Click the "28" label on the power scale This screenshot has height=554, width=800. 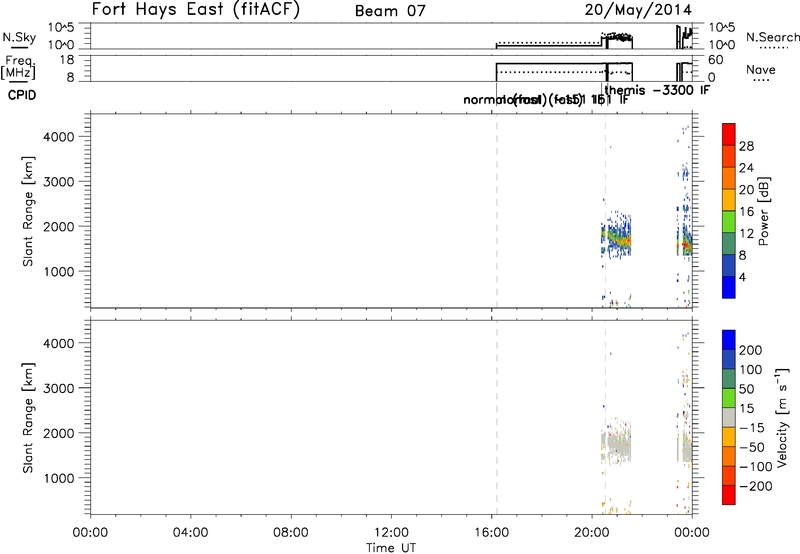click(746, 146)
